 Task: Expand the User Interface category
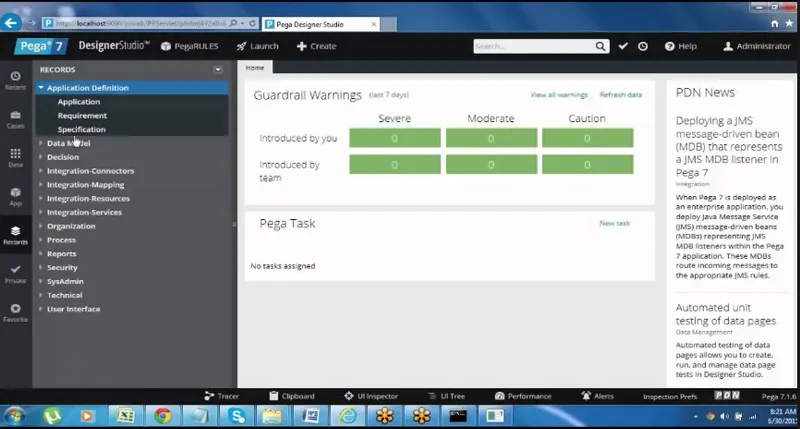click(x=41, y=309)
